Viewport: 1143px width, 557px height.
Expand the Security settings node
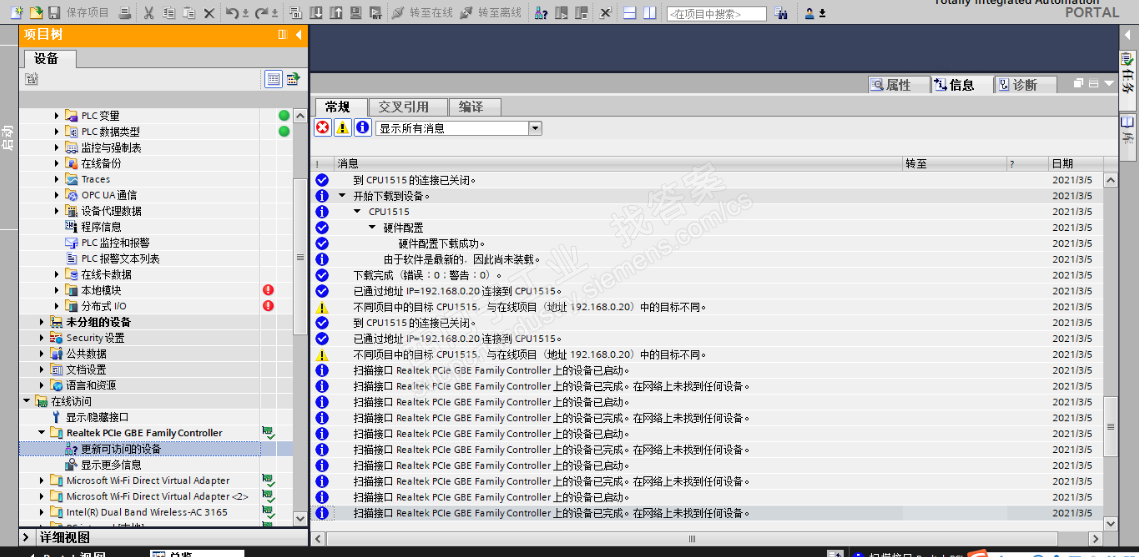tap(42, 338)
